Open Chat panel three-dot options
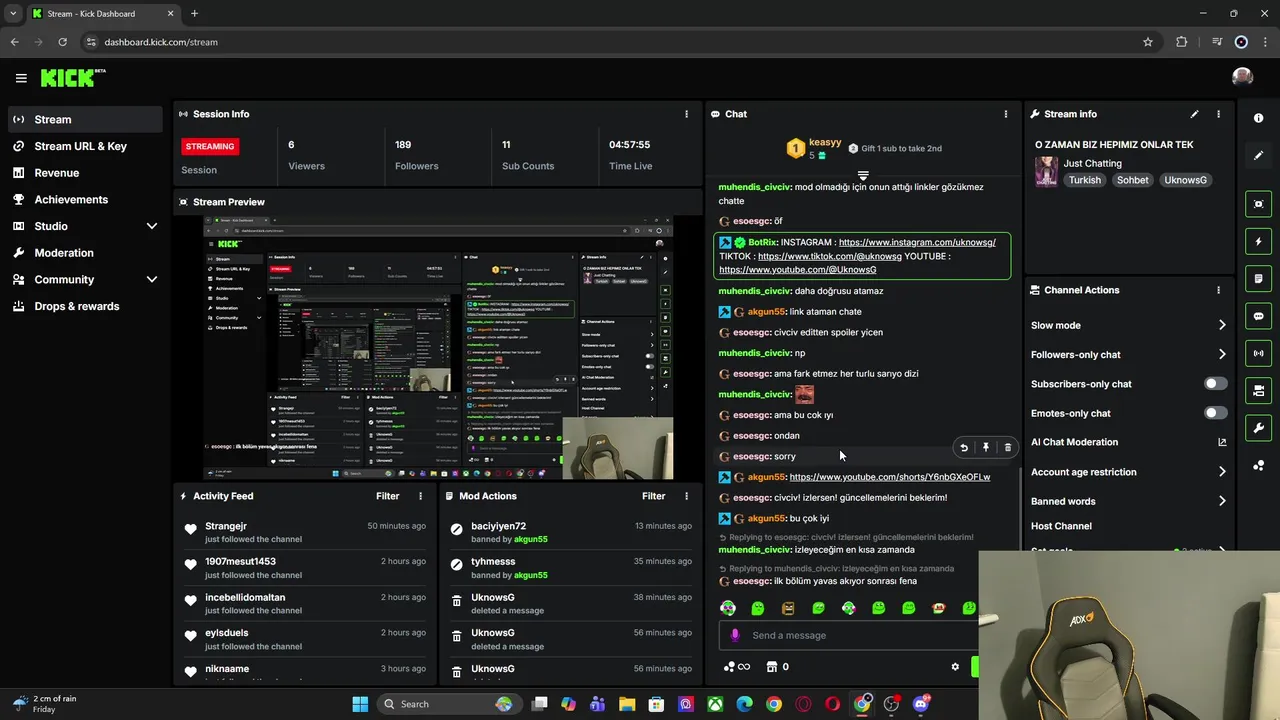The width and height of the screenshot is (1280, 720). pos(1006,114)
